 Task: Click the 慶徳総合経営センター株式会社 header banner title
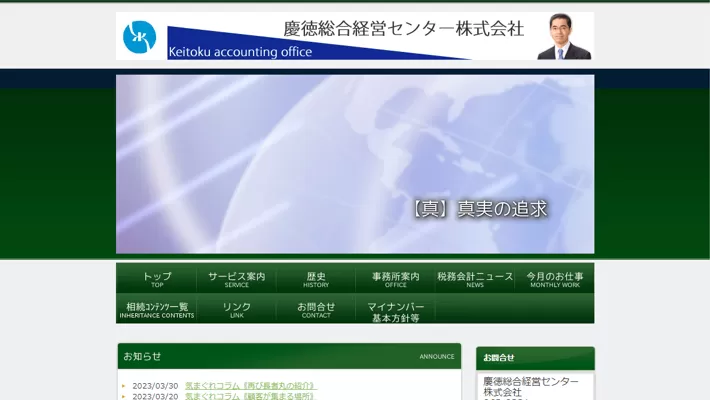coord(403,29)
